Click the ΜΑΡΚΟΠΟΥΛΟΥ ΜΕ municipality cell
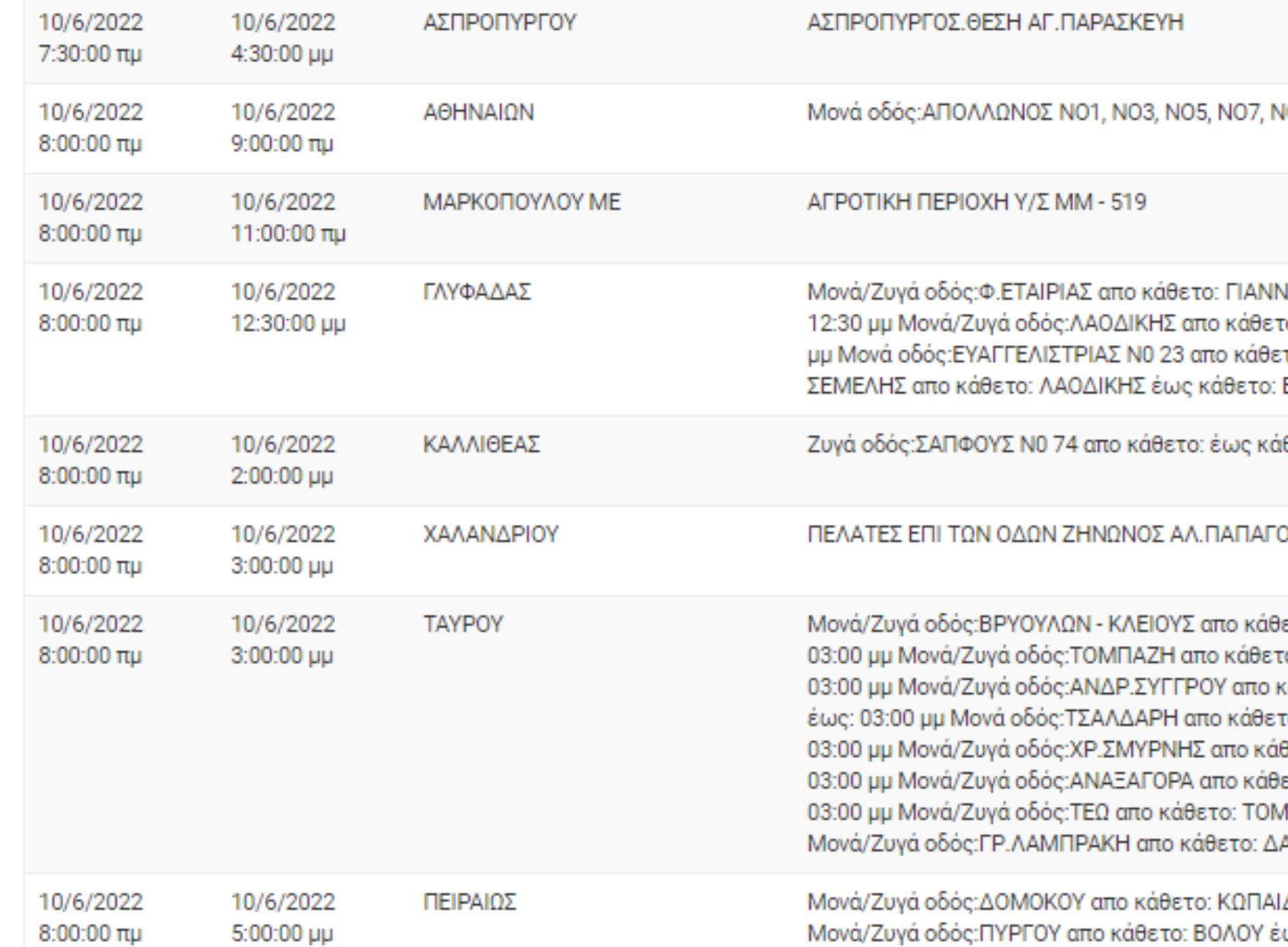The image size is (1288, 947). tap(522, 203)
